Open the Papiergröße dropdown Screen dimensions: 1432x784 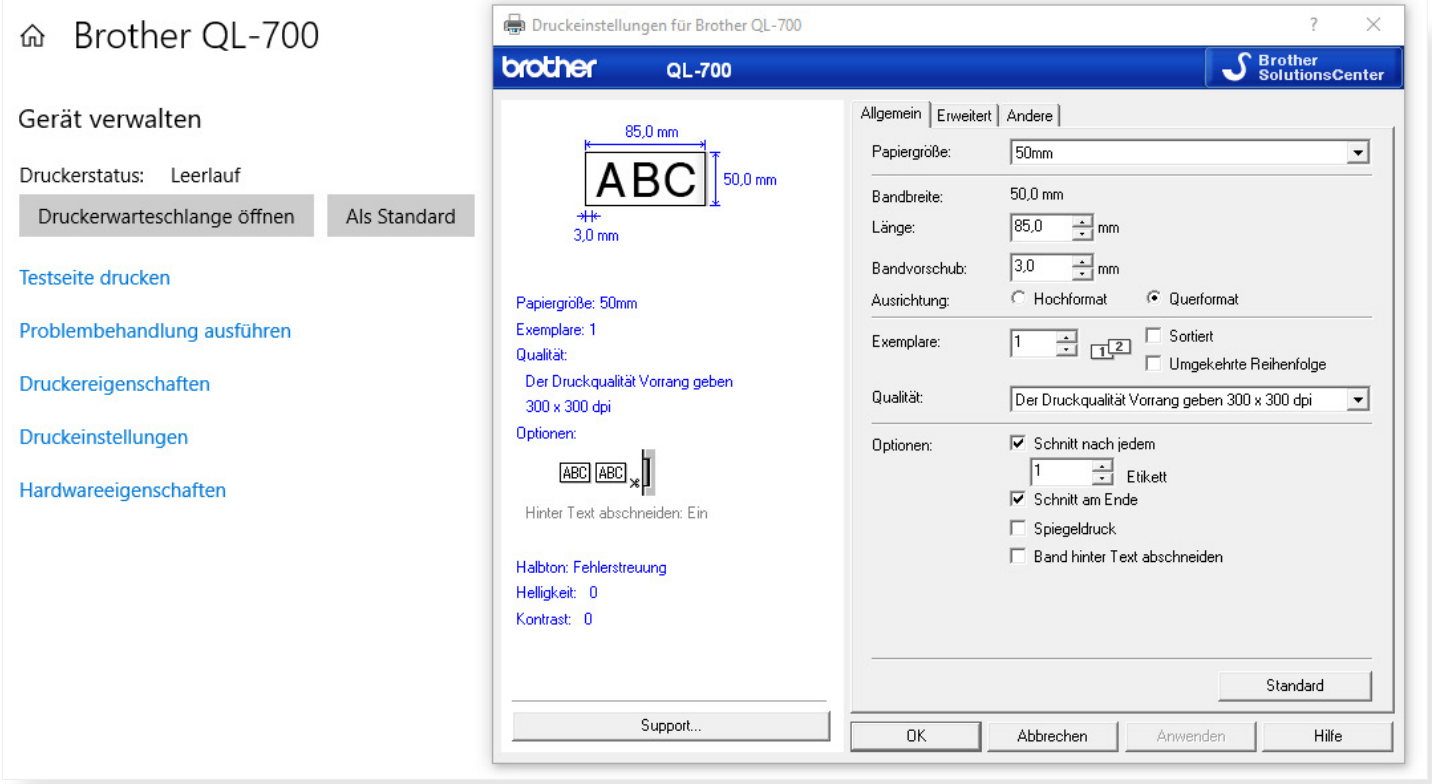pos(1357,153)
